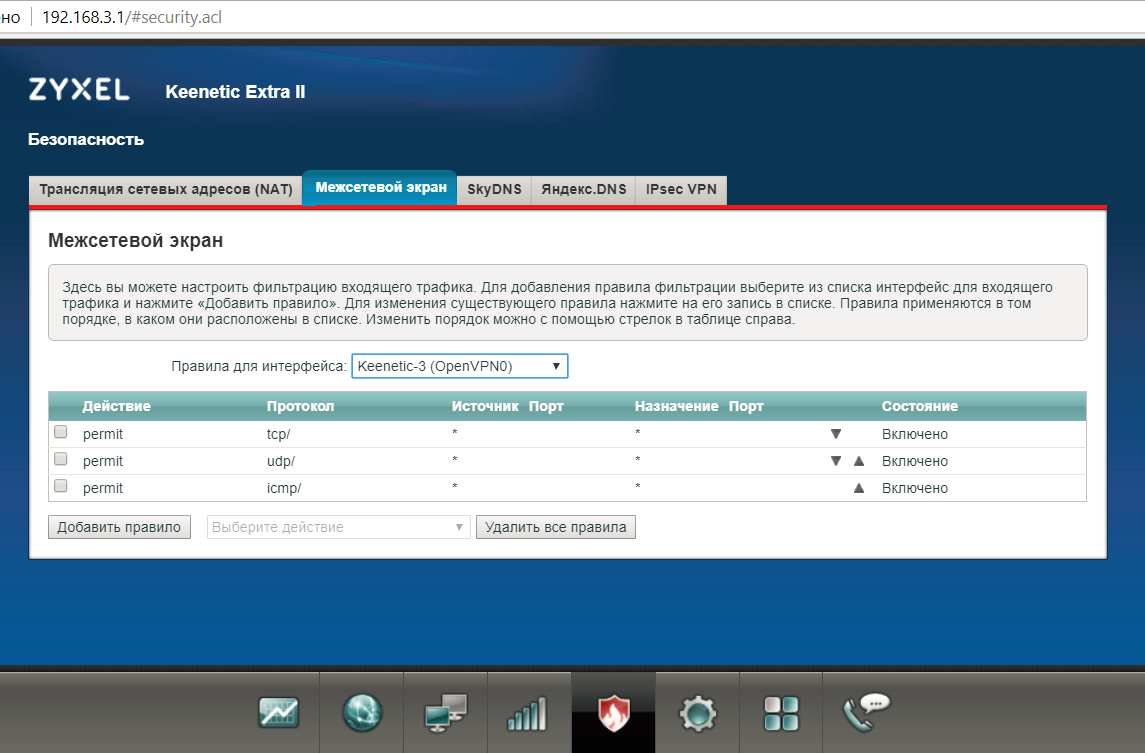Open the applications grid icon
The image size is (1145, 753).
(781, 713)
